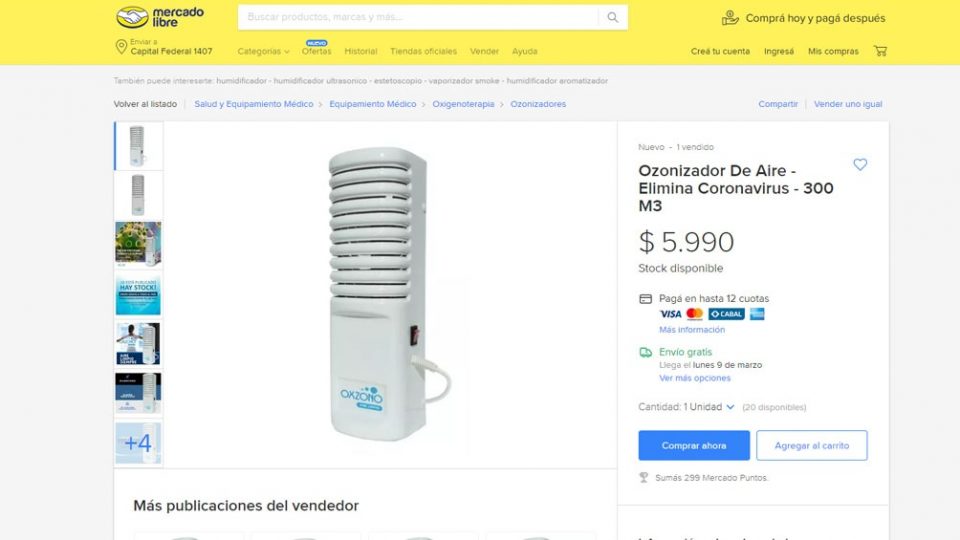
Task: Click the Compra hoy y pagá después icon
Action: pyautogui.click(x=730, y=18)
